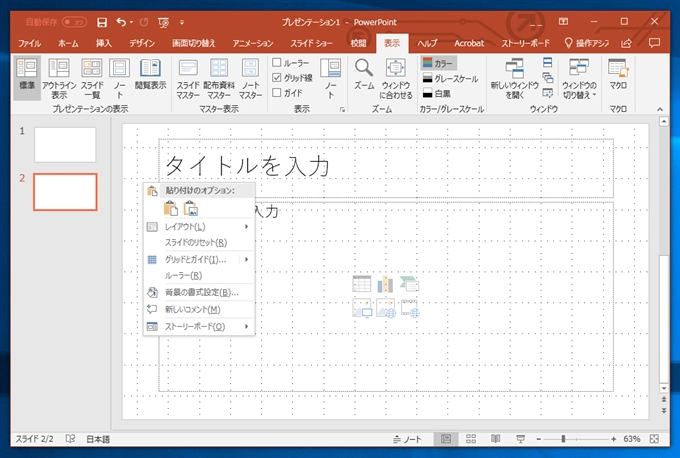Choose Format Background (背景の書式設定) menu entry
680x458 pixels.
pos(200,292)
